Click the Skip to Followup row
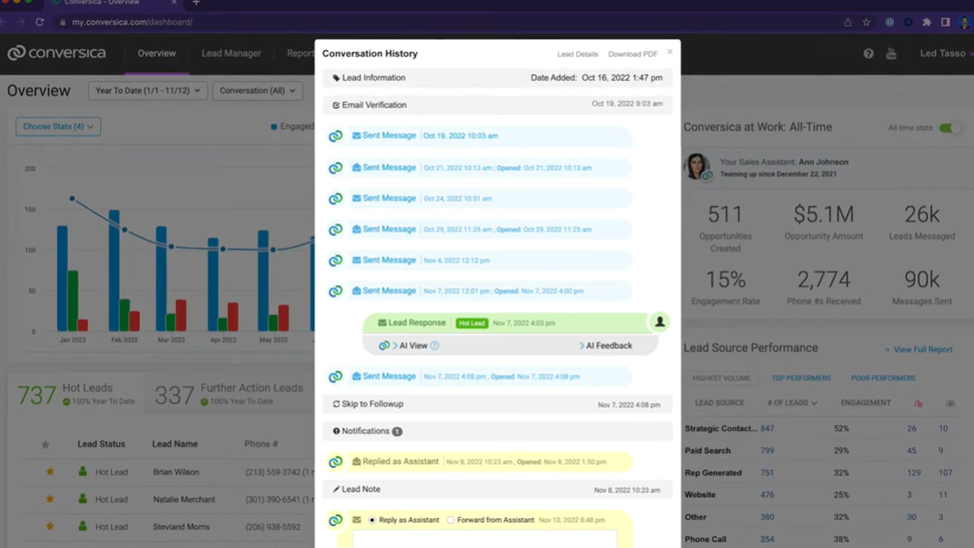Image resolution: width=974 pixels, height=548 pixels. (x=498, y=404)
